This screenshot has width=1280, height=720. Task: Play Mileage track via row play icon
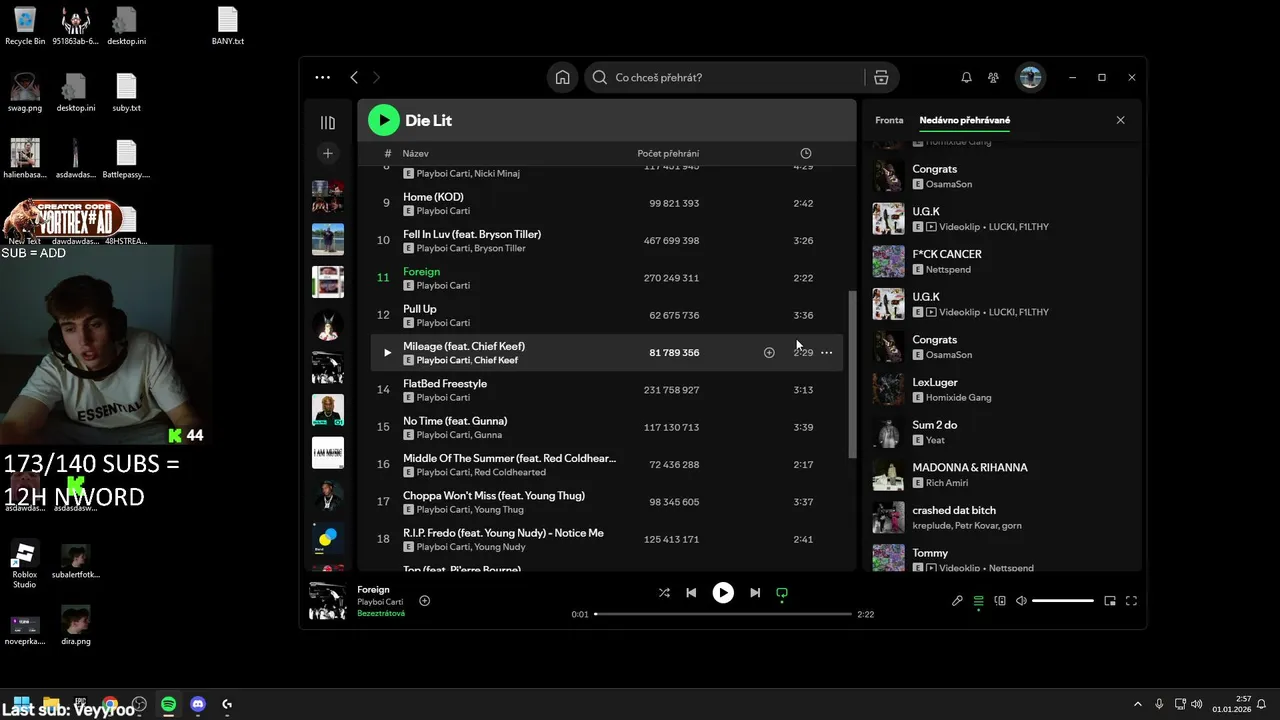pyautogui.click(x=387, y=352)
